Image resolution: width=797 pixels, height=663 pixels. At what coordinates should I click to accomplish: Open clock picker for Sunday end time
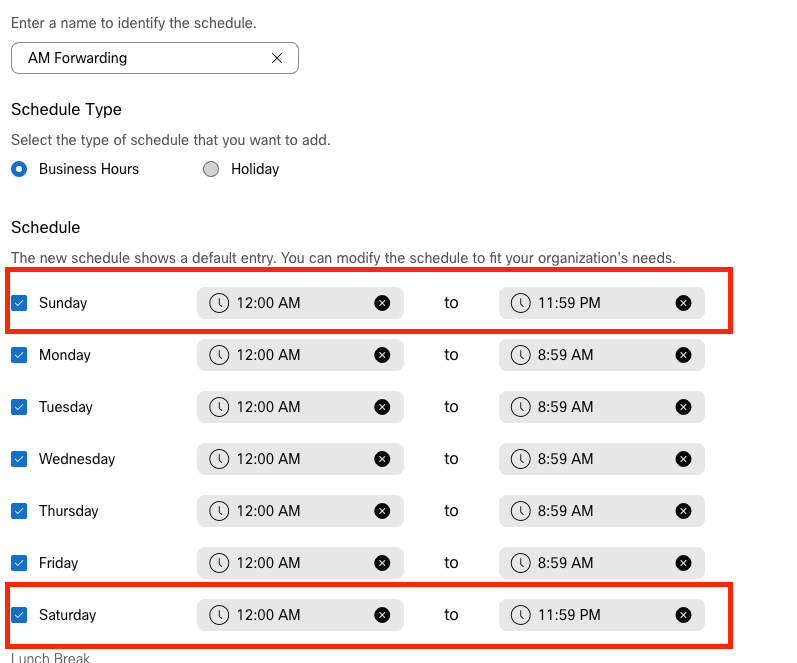click(520, 303)
